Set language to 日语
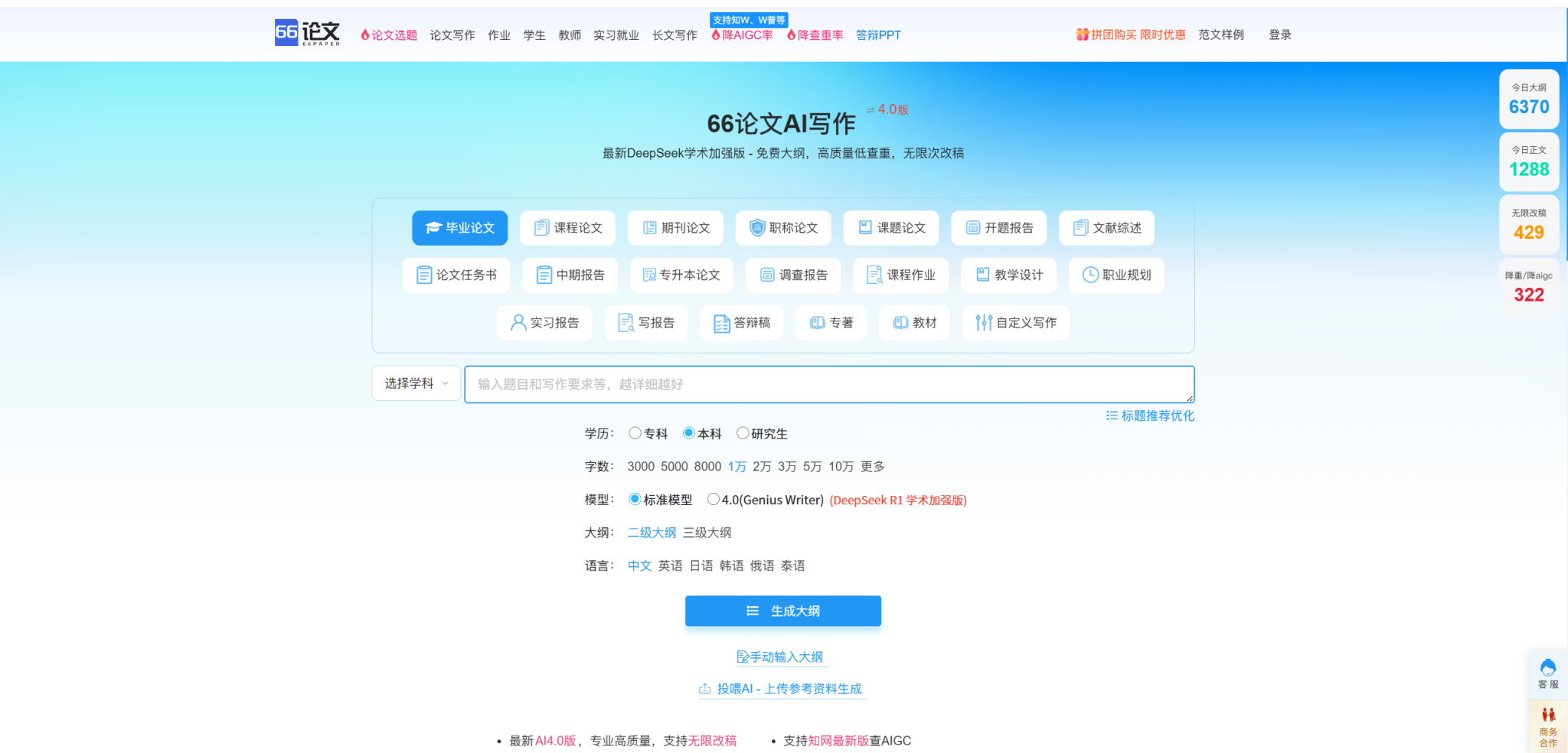This screenshot has width=1568, height=753. pyautogui.click(x=701, y=566)
